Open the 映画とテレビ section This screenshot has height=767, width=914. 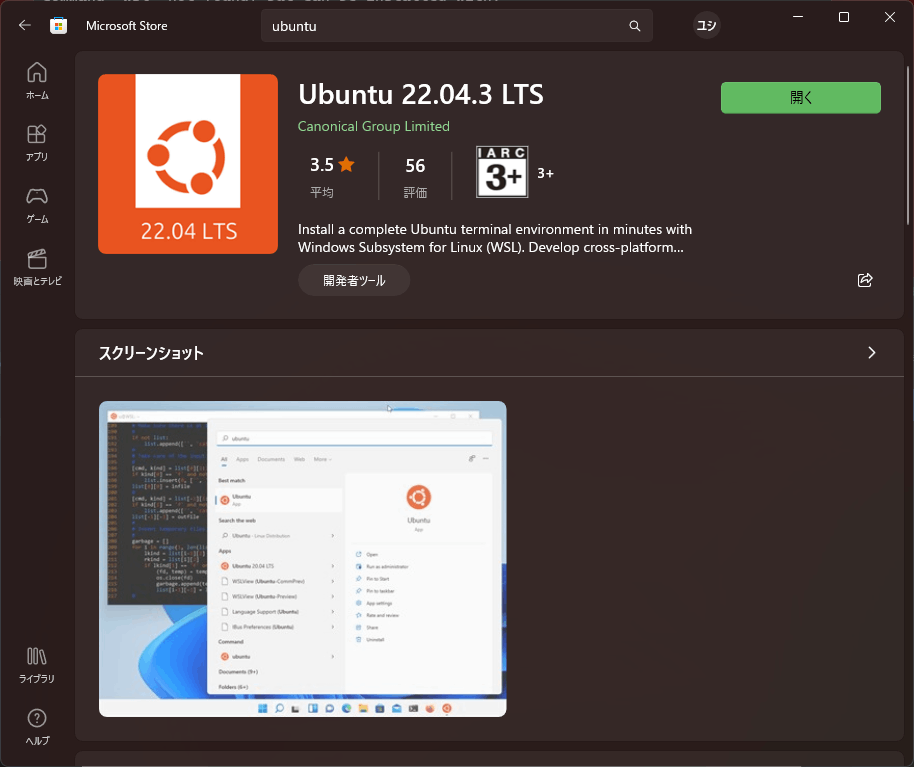37,268
